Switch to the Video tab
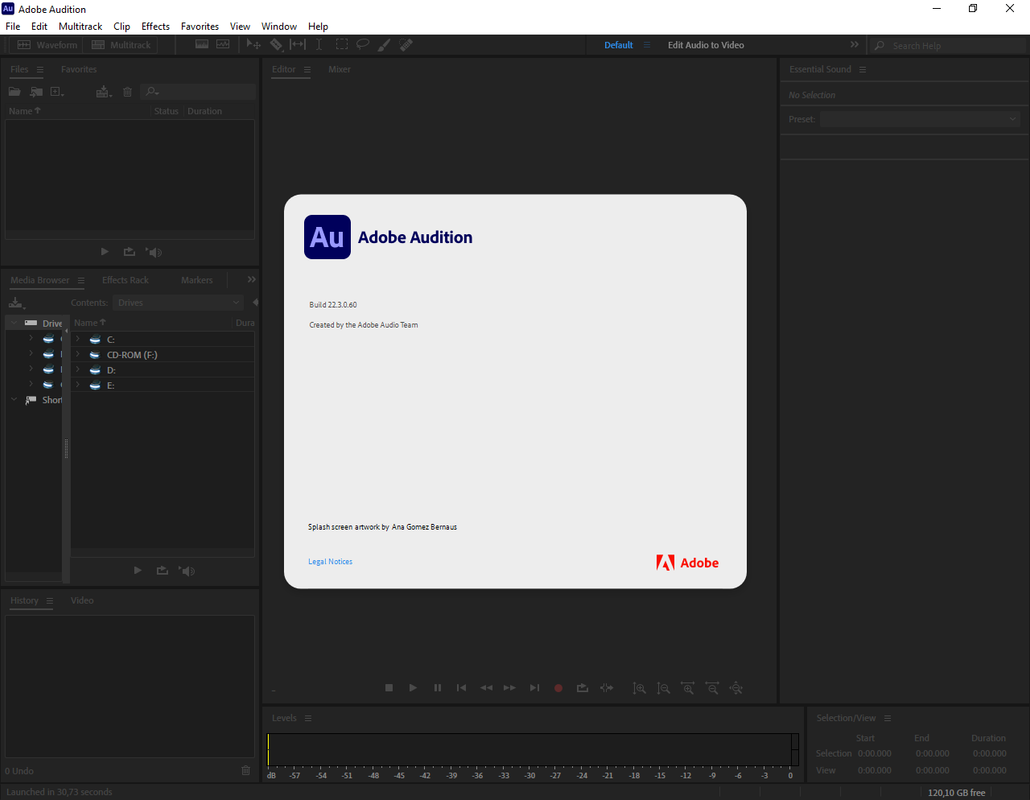 [x=82, y=600]
